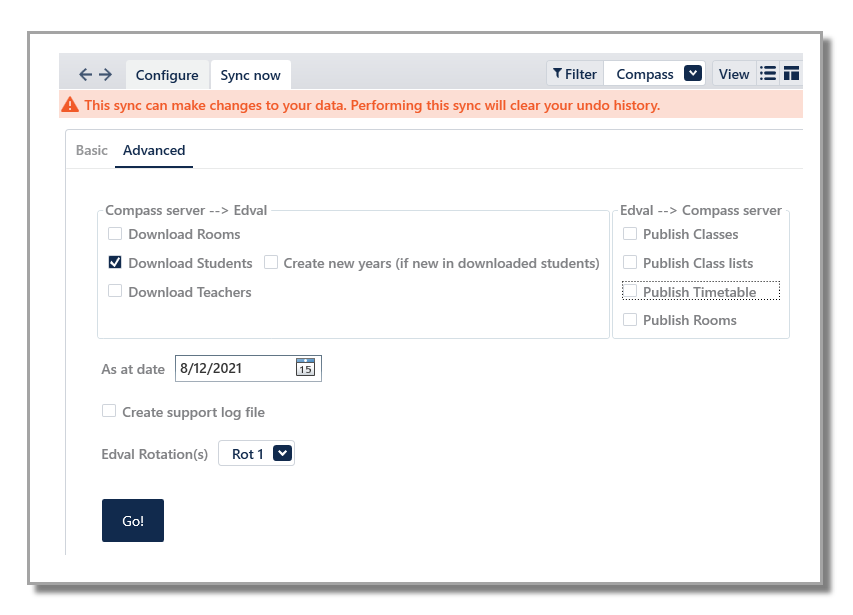853x615 pixels.
Task: Switch to table layout view icon
Action: [x=792, y=73]
